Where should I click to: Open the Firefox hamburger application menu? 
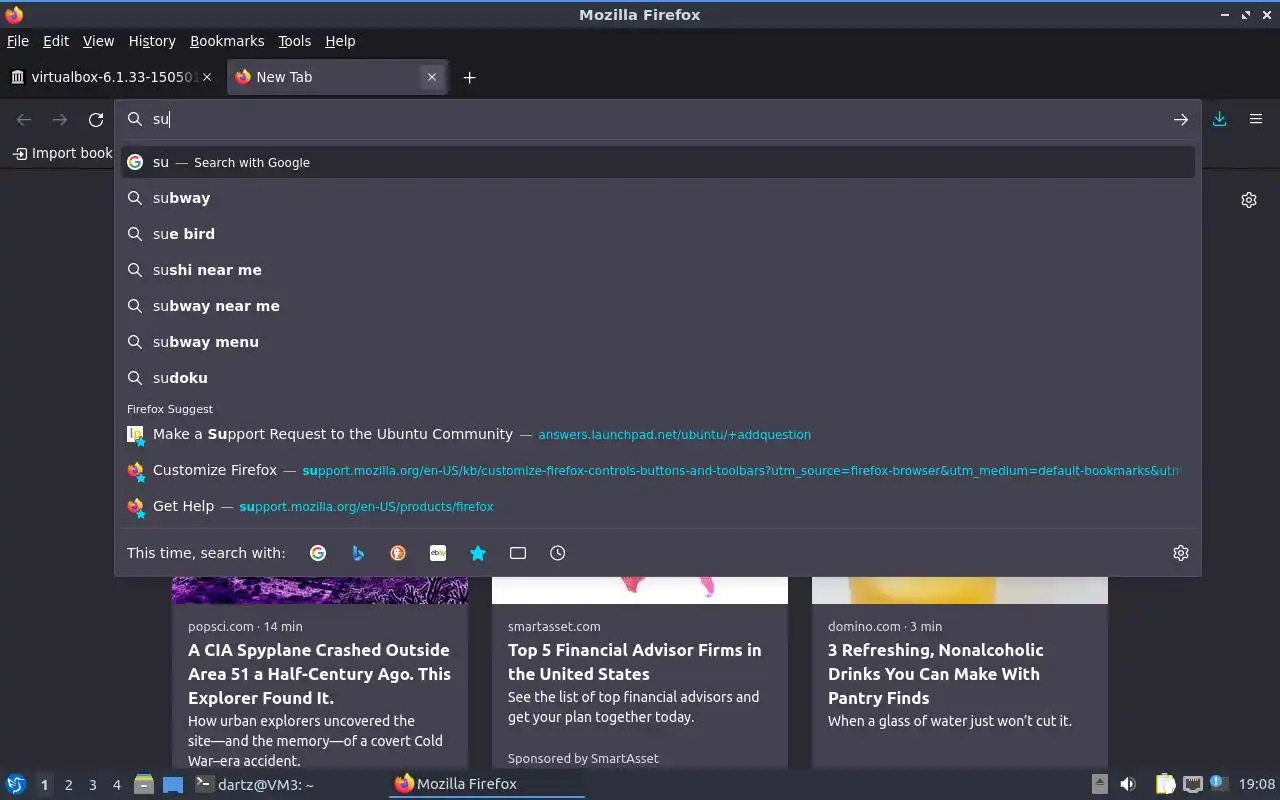[1256, 119]
